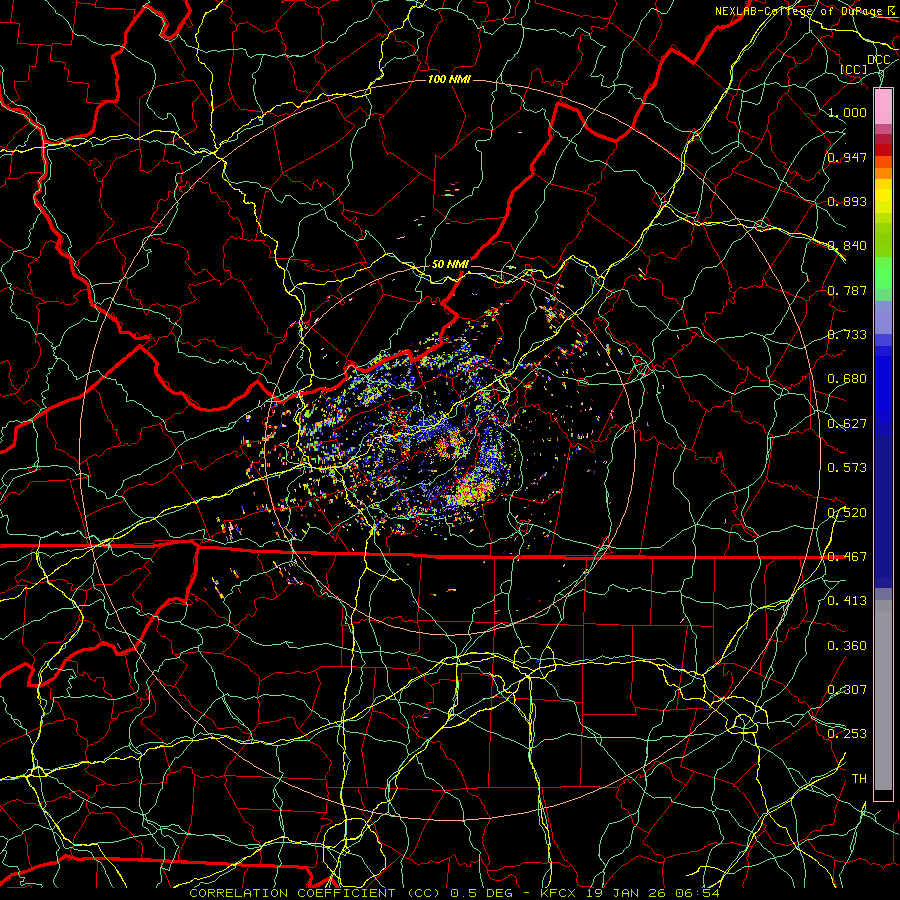Pick the periwinkle color bar segment
The image size is (900, 900).
tap(883, 318)
